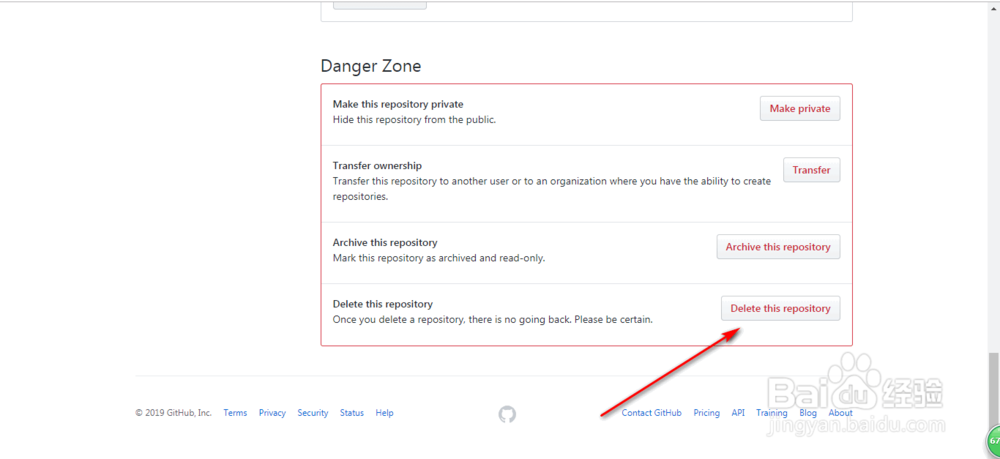The height and width of the screenshot is (459, 1000).
Task: Click the Delete this repository button
Action: (780, 309)
